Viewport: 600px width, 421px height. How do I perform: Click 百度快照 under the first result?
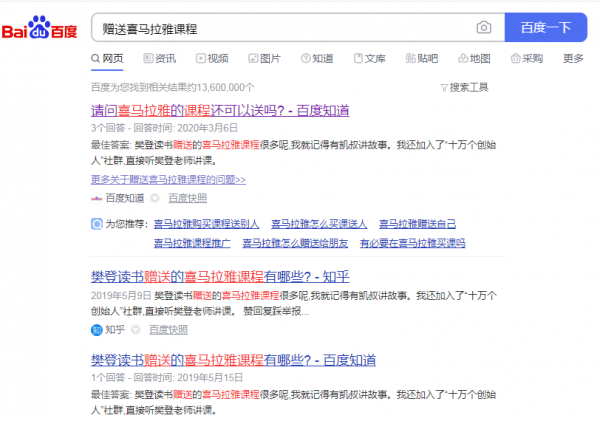click(x=188, y=198)
